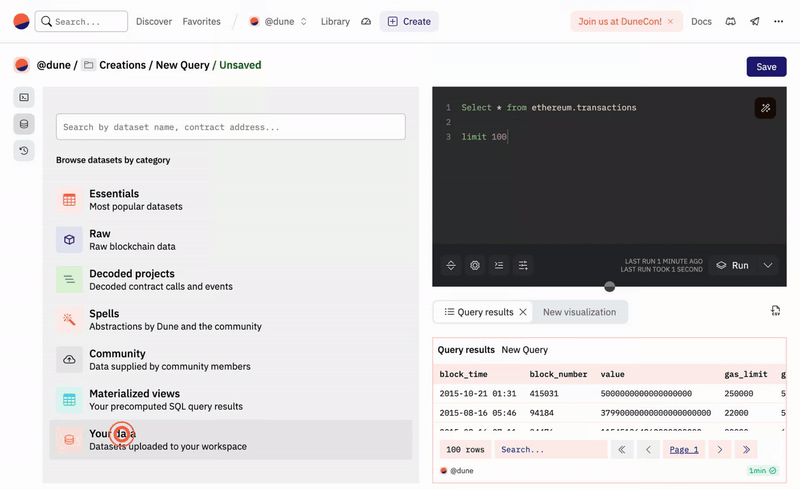Click the parameters sliders icon

click(523, 265)
